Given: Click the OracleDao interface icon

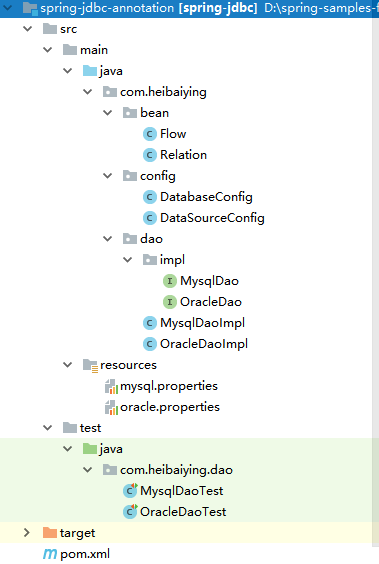Looking at the screenshot, I should (x=170, y=302).
